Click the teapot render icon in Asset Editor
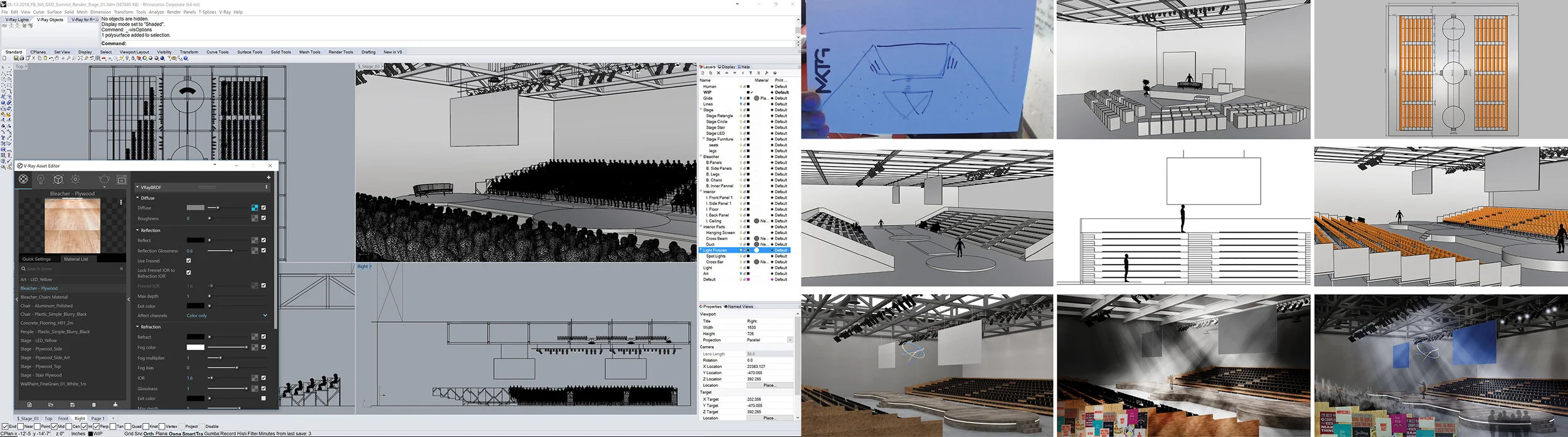 click(x=104, y=179)
